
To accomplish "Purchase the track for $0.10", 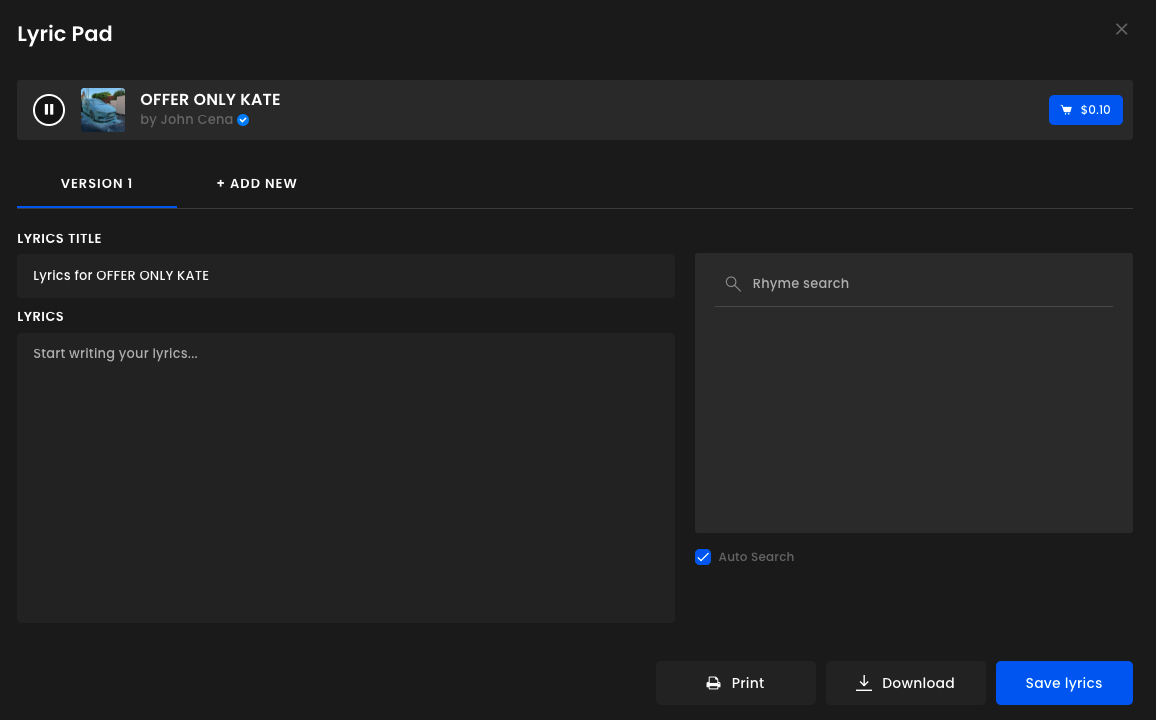I will coord(1086,110).
